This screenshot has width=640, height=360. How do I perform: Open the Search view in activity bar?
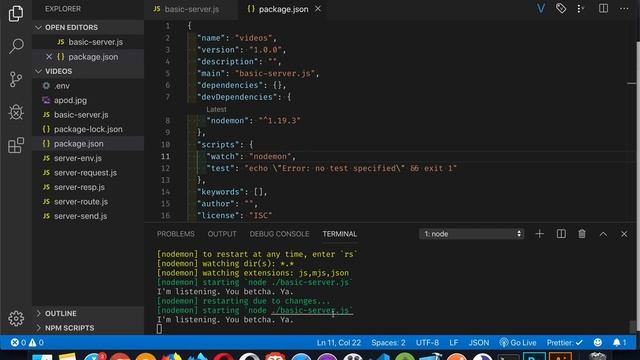16,46
